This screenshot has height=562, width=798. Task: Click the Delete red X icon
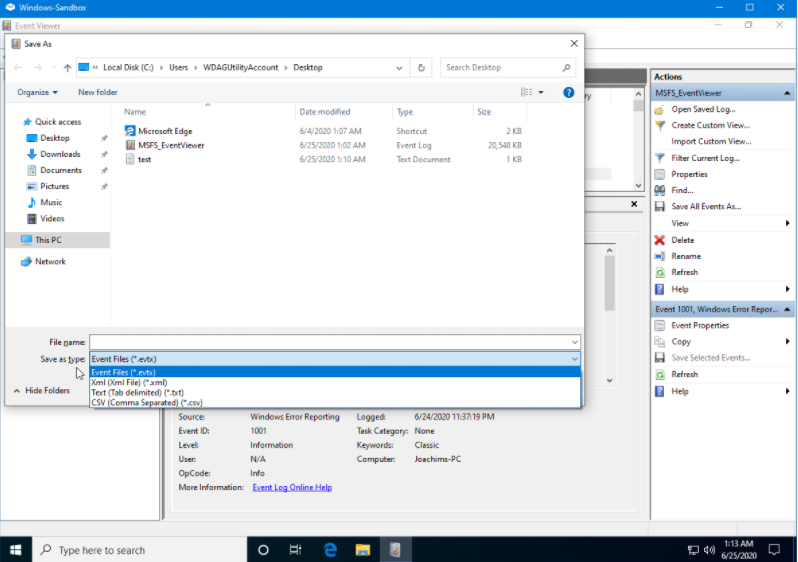coord(660,240)
